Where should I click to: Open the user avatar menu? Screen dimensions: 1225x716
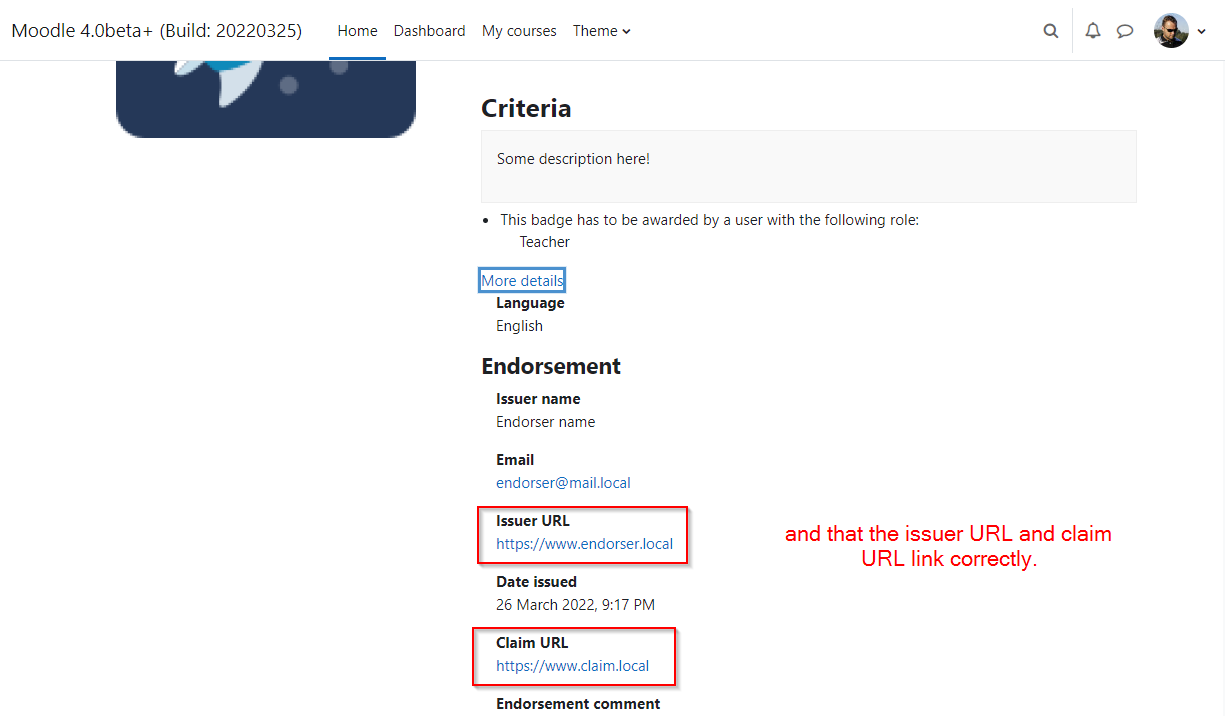[x=1171, y=31]
